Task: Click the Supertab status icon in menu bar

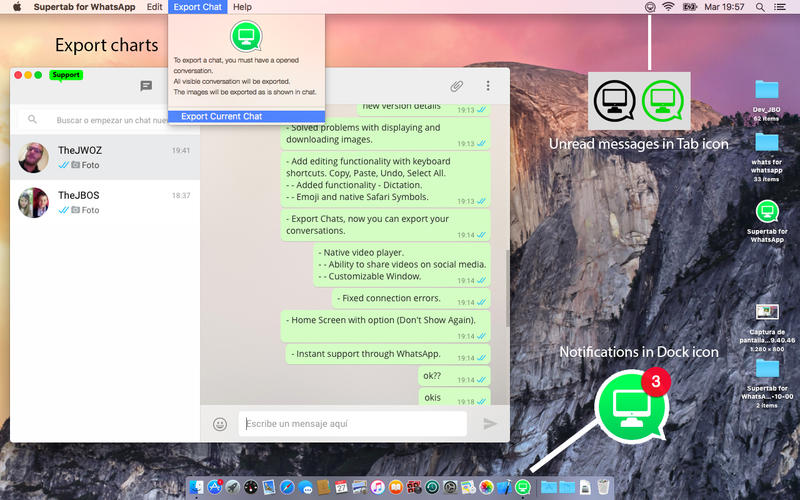Action: pyautogui.click(x=649, y=7)
